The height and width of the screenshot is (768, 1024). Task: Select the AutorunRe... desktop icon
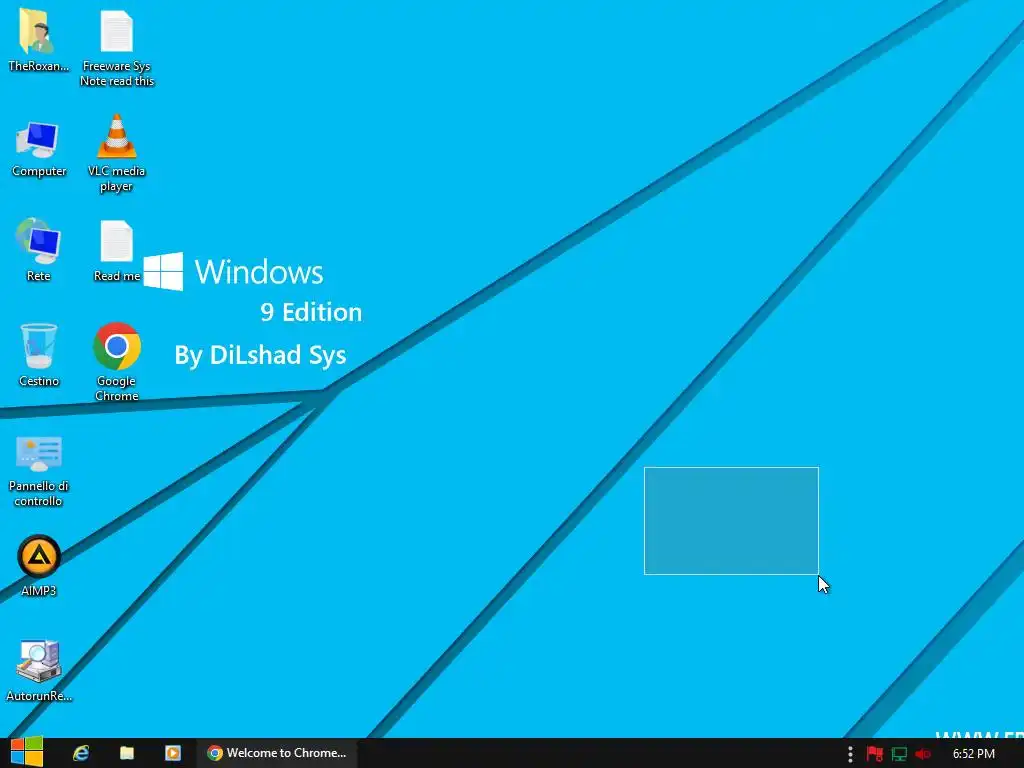[39, 670]
